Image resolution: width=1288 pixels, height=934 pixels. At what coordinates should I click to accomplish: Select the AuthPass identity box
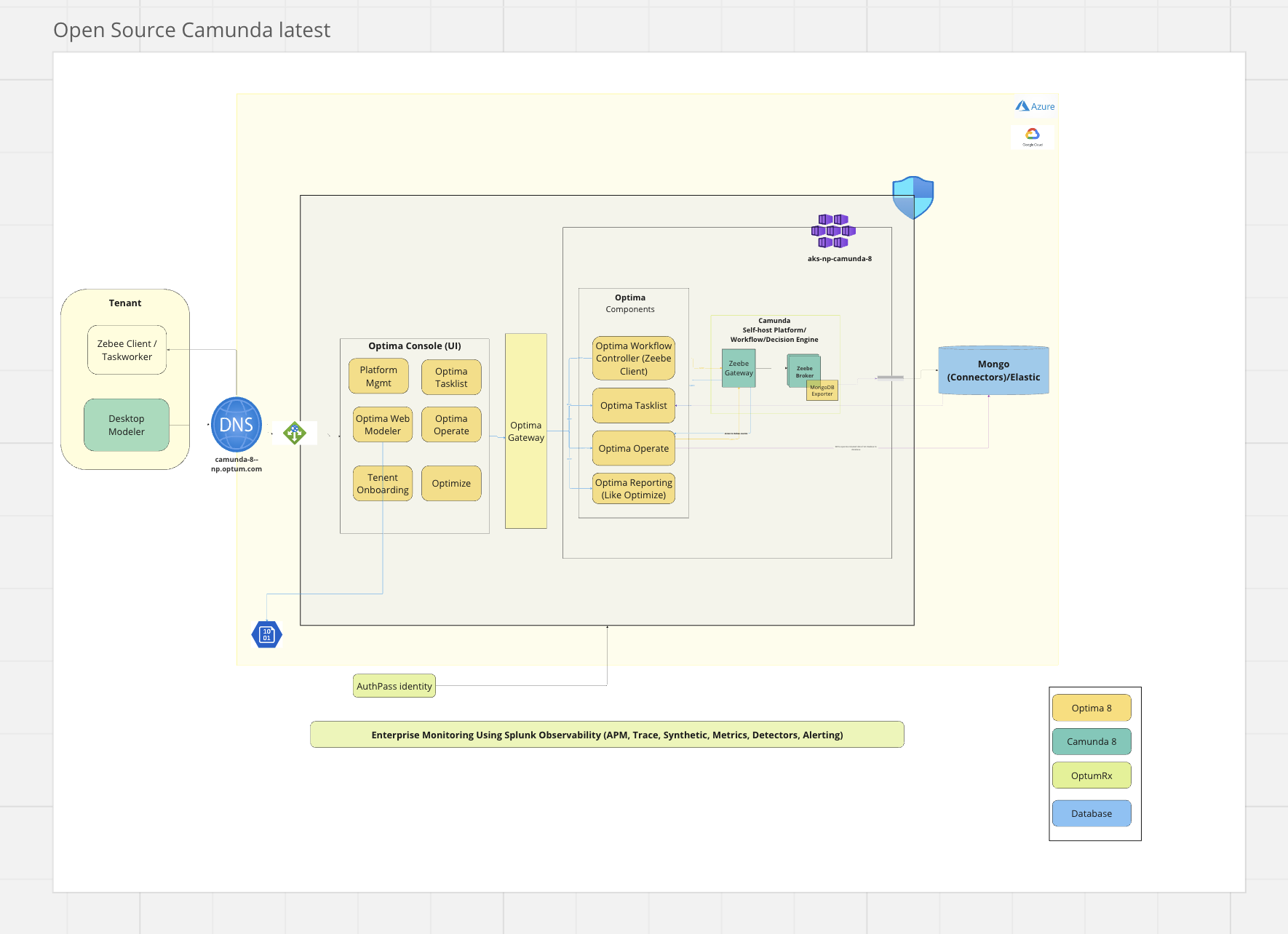(394, 686)
